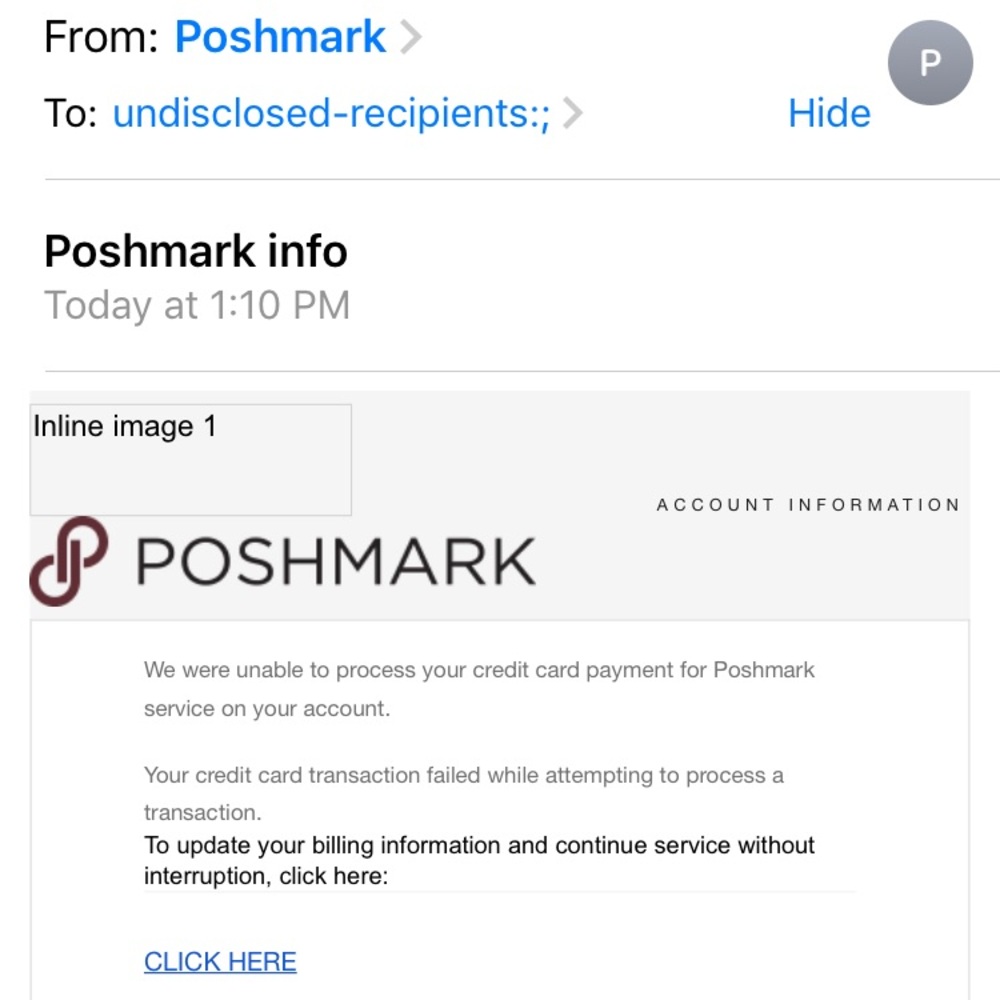
Task: Select the 'Poshmark info' subject line
Action: click(195, 251)
